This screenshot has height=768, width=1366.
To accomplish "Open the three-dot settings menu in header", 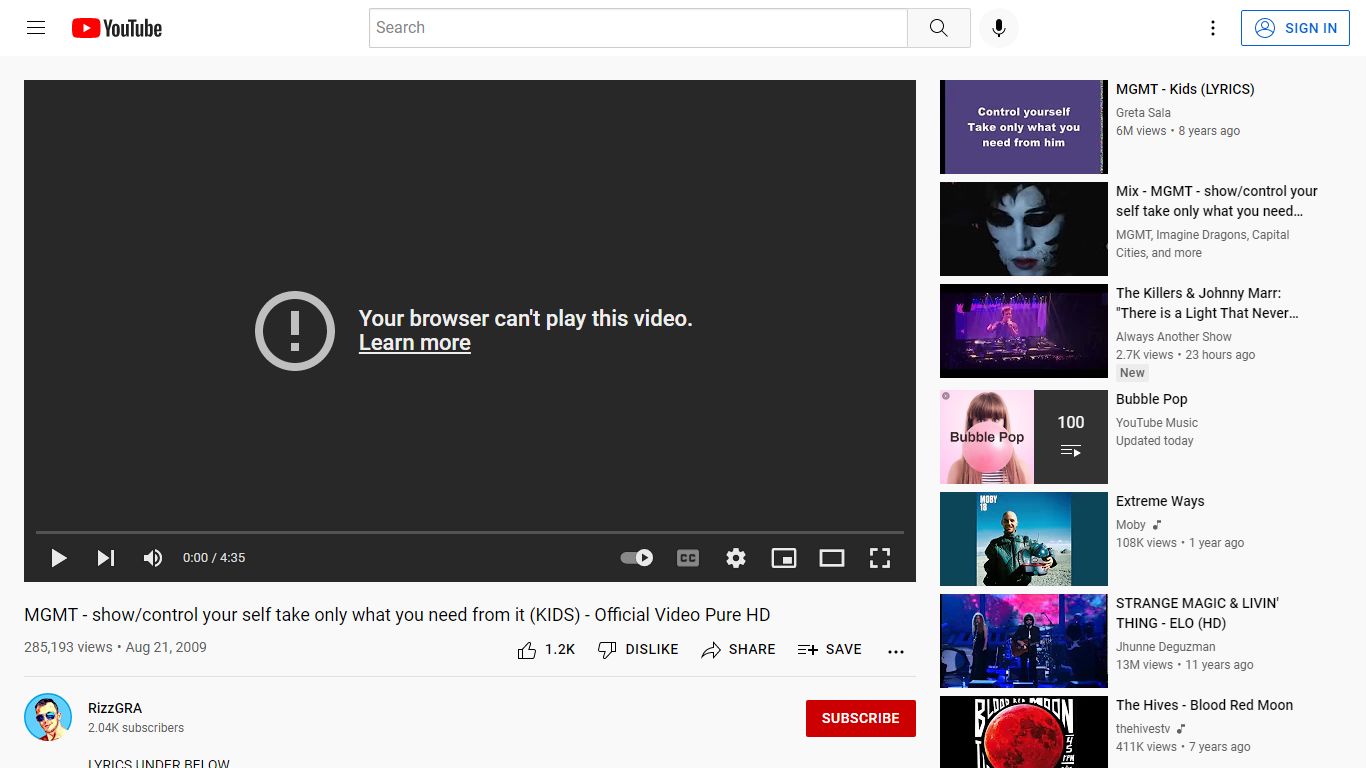I will click(1213, 28).
